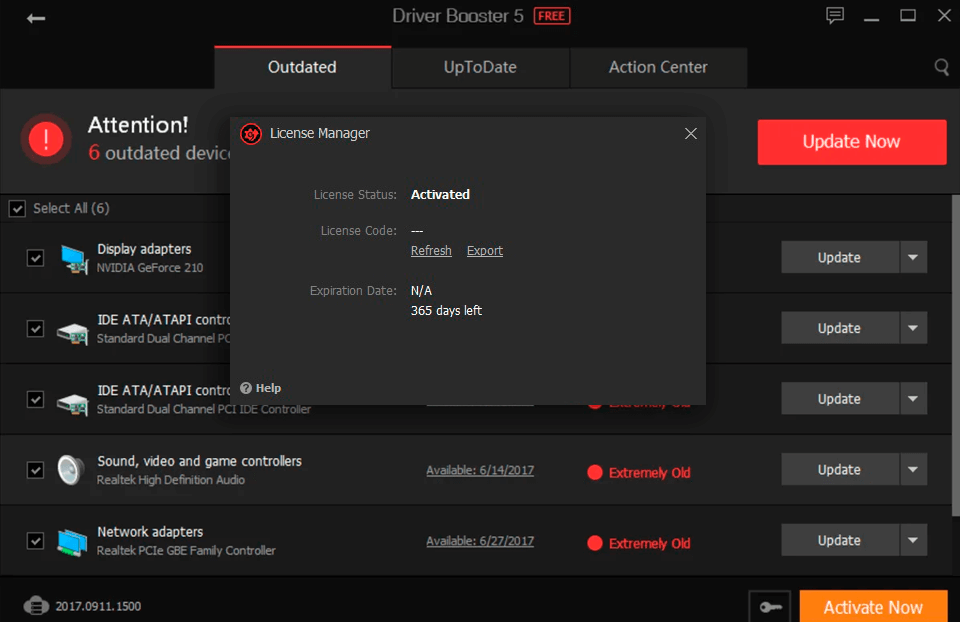Switch to the UpToDate tab
This screenshot has width=960, height=622.
(x=480, y=67)
